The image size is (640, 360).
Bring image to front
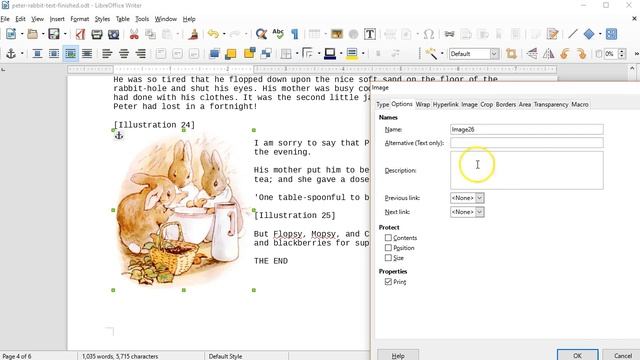pos(214,53)
